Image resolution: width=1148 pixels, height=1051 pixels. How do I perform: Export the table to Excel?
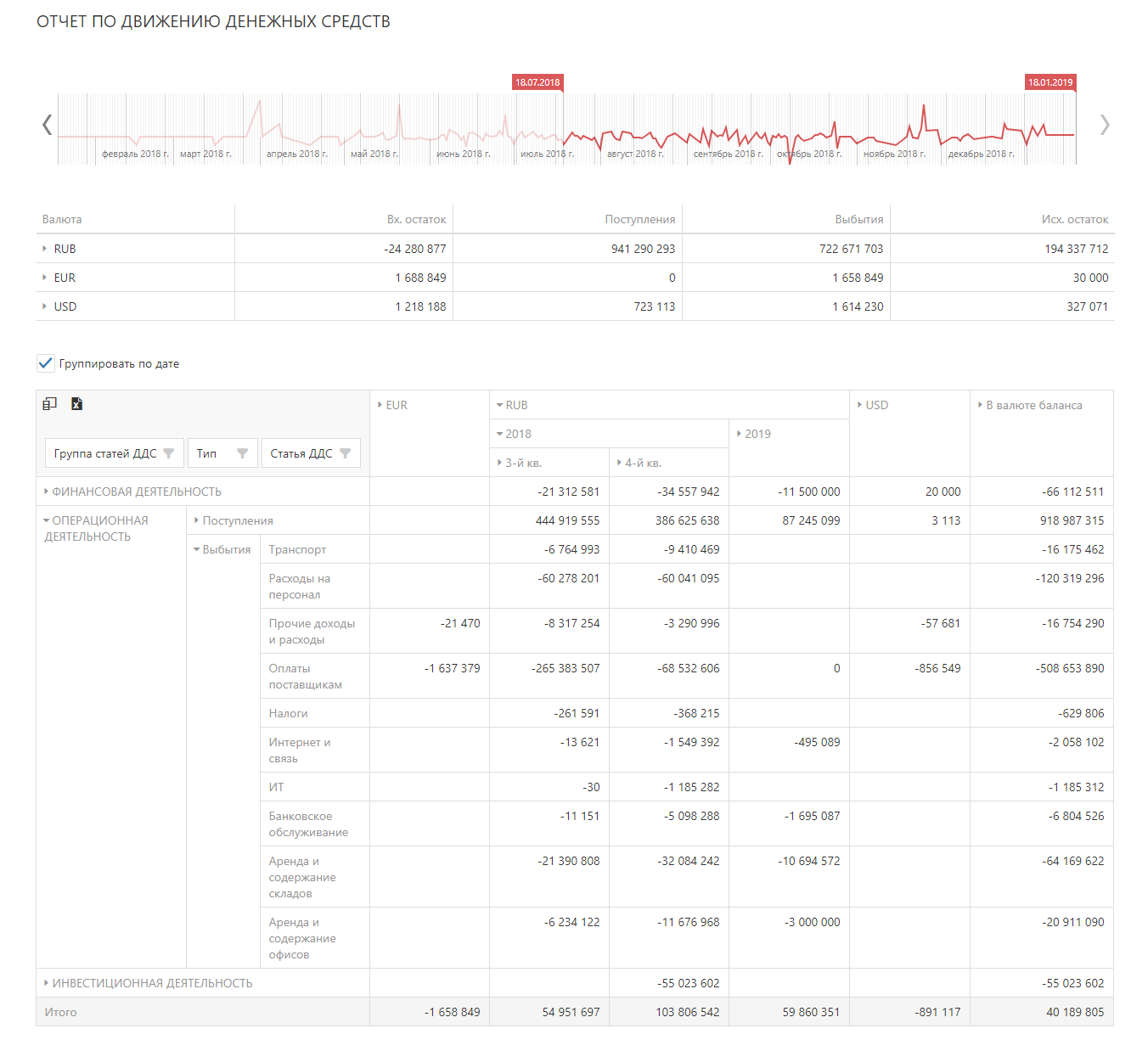point(76,404)
